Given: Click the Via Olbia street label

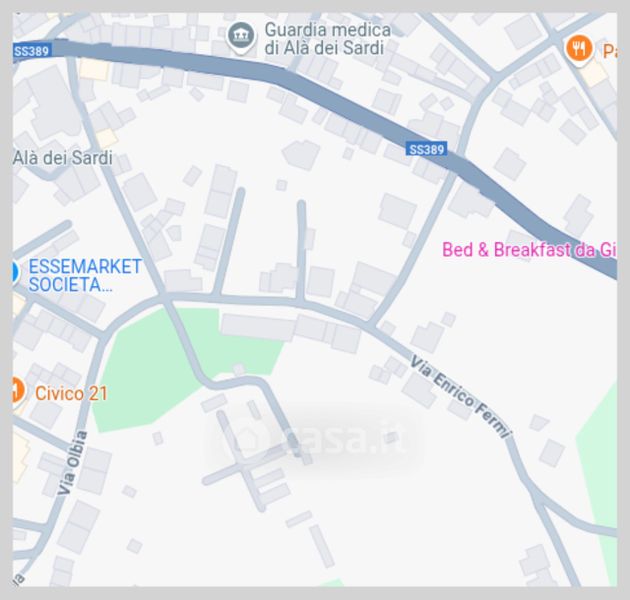Looking at the screenshot, I should point(72,463).
